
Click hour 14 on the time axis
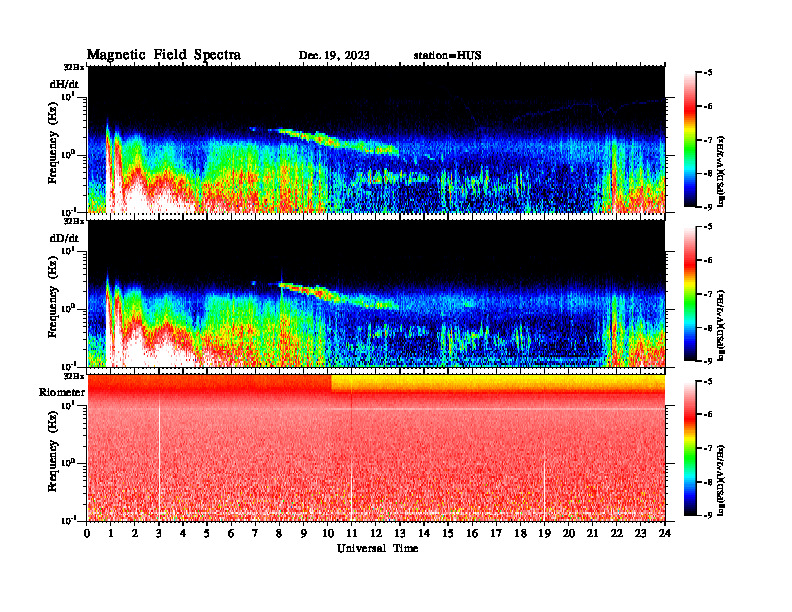pos(424,533)
